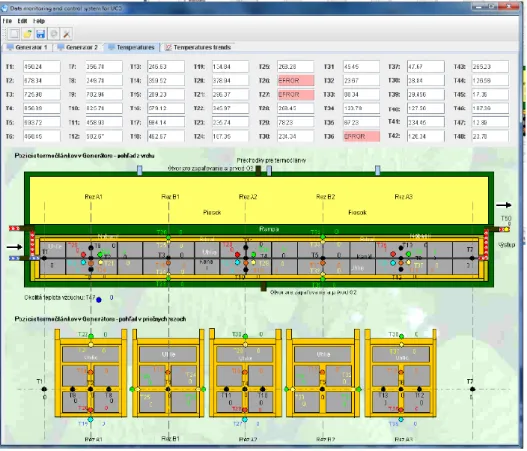The width and height of the screenshot is (527, 451).
Task: Select the T12 temperature value field
Action: 104,136
